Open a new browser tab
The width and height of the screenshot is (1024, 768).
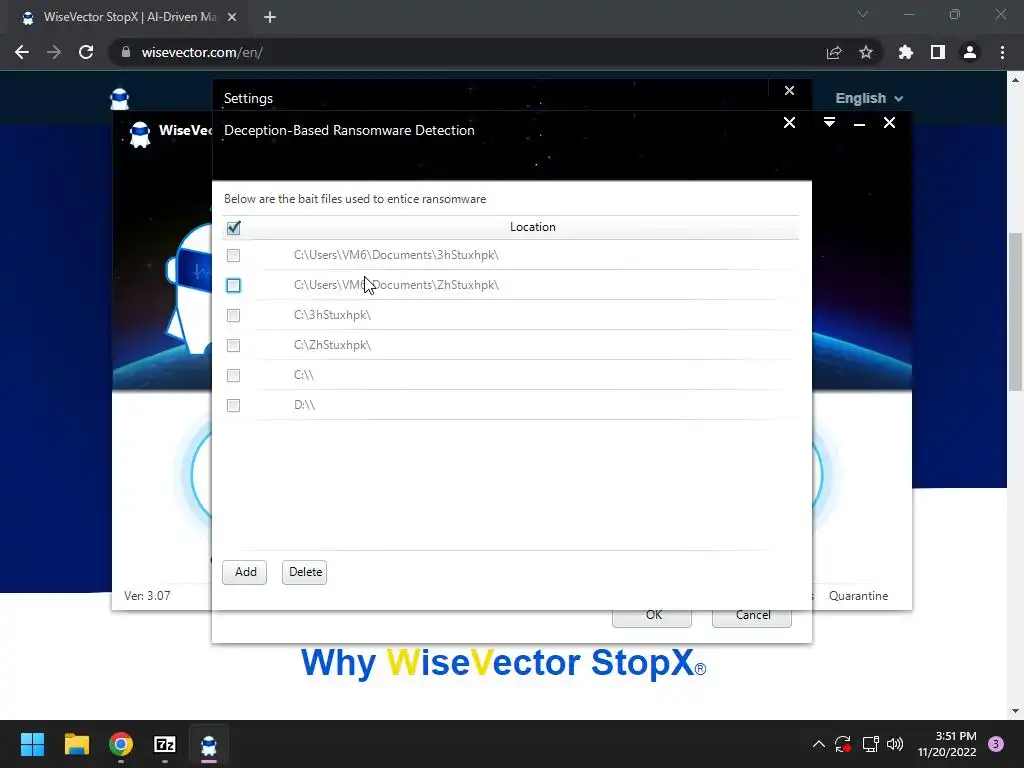coord(270,18)
